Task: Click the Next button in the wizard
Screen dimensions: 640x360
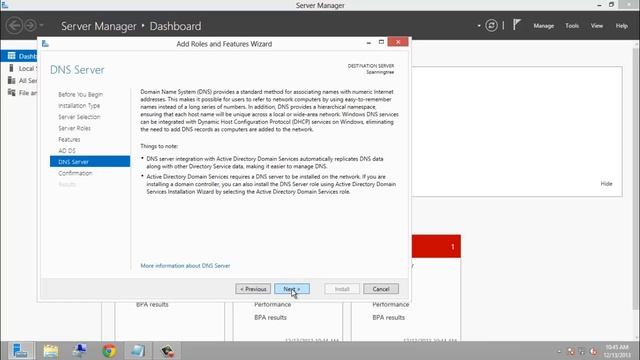Action: pyautogui.click(x=292, y=289)
